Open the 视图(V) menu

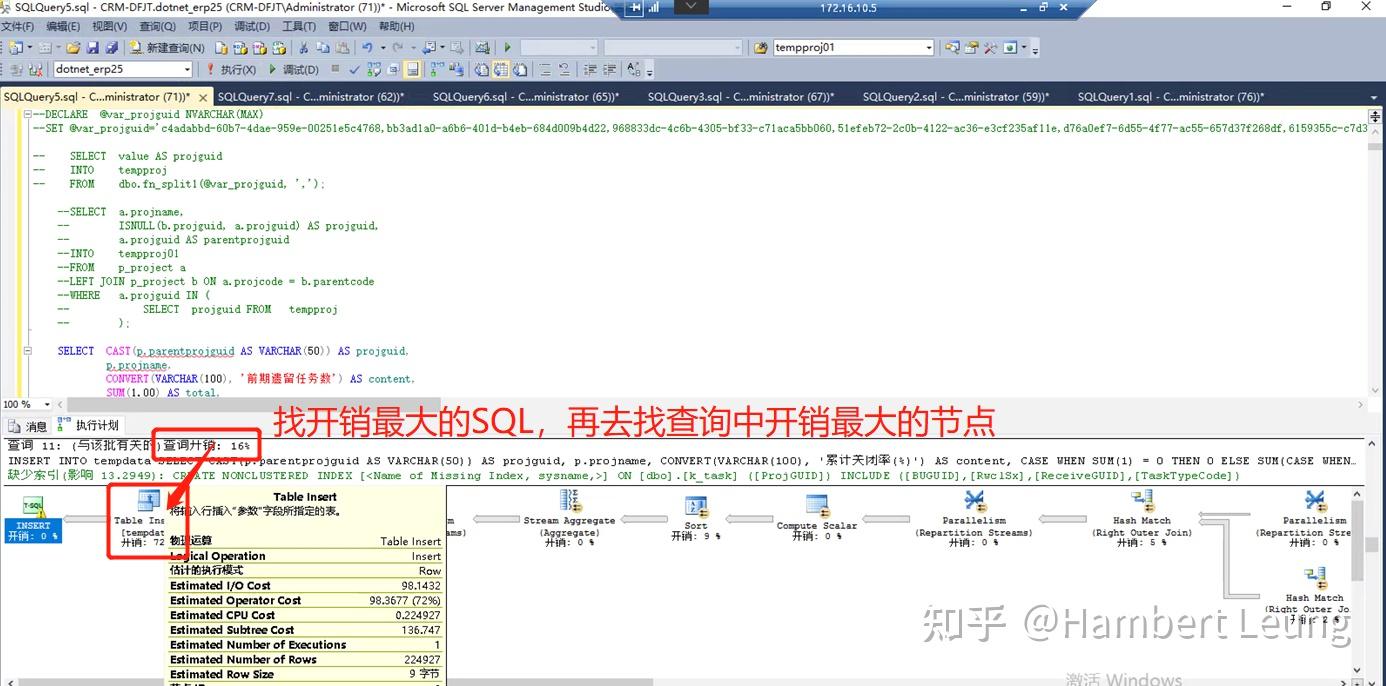pos(110,26)
